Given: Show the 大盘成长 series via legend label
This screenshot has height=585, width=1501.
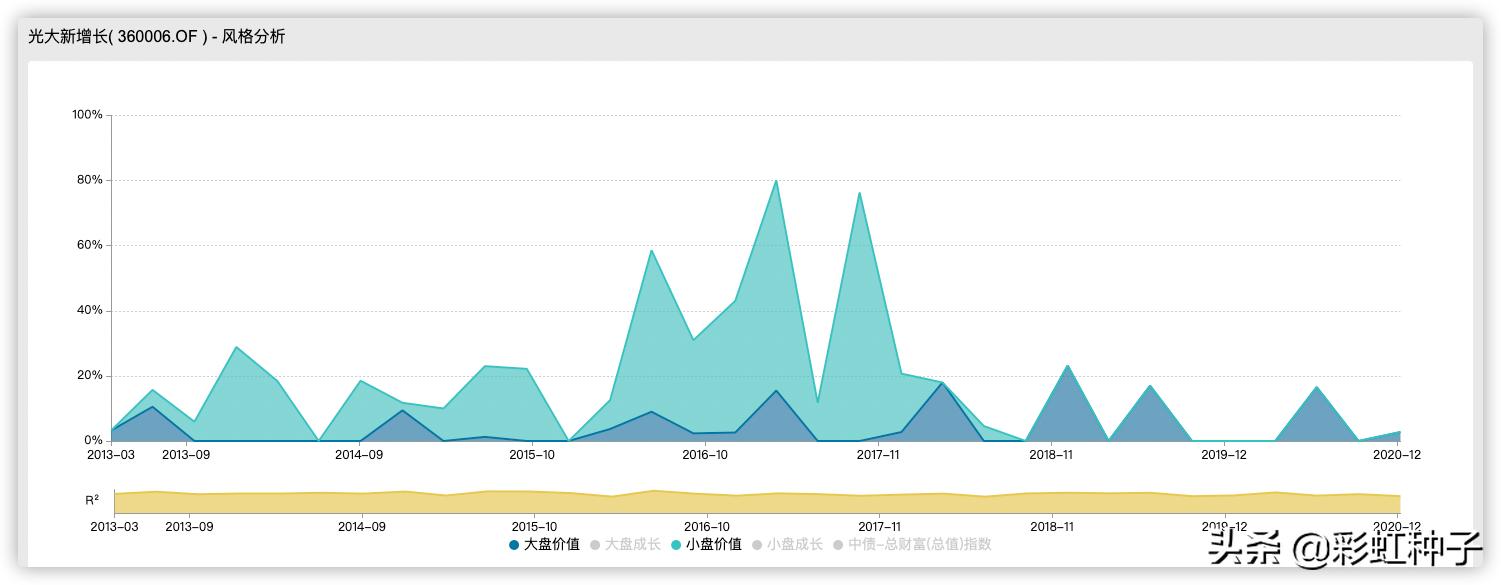Looking at the screenshot, I should pos(633,545).
